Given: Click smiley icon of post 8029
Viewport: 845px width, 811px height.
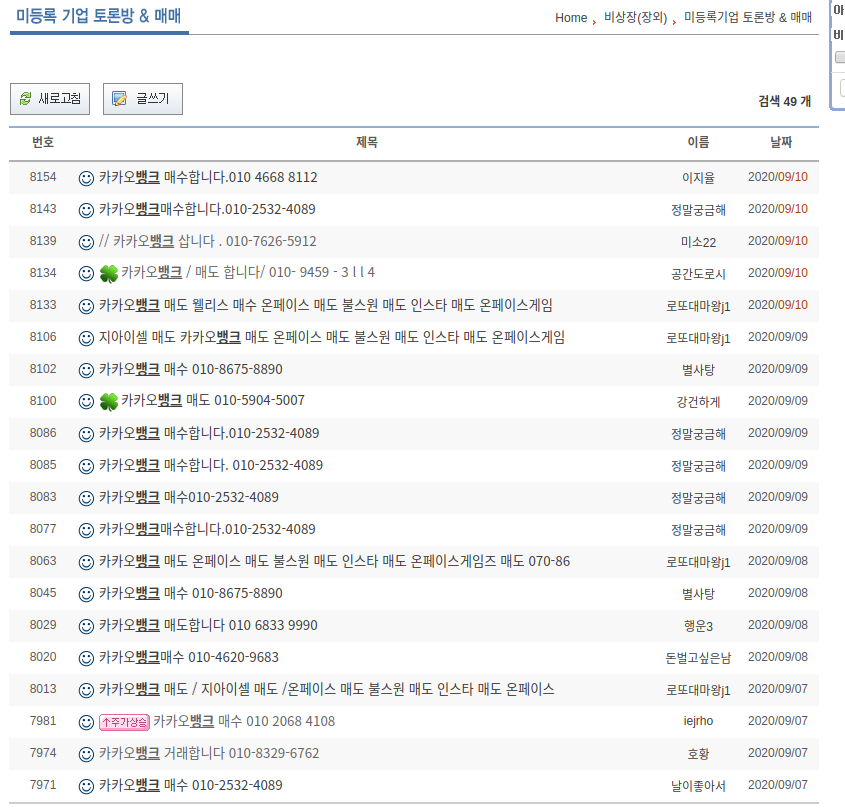Looking at the screenshot, I should [86, 626].
